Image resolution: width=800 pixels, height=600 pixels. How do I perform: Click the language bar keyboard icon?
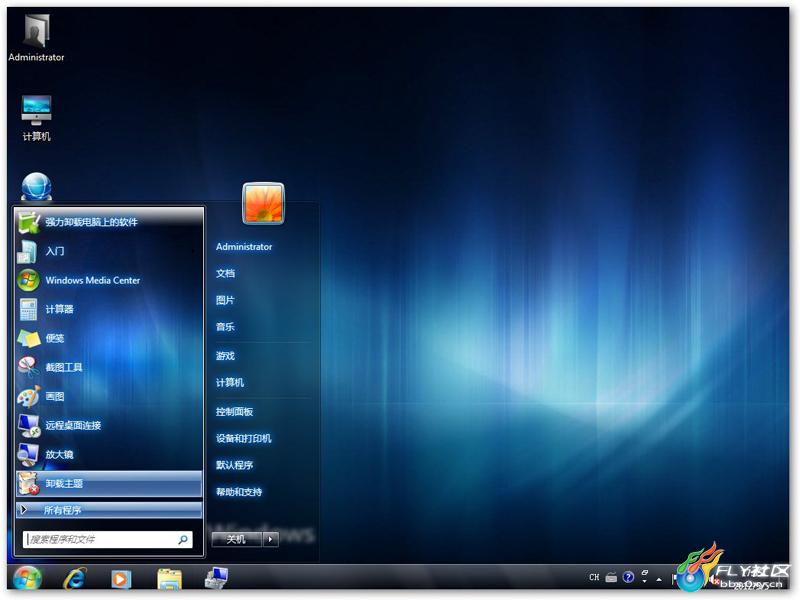(x=611, y=578)
